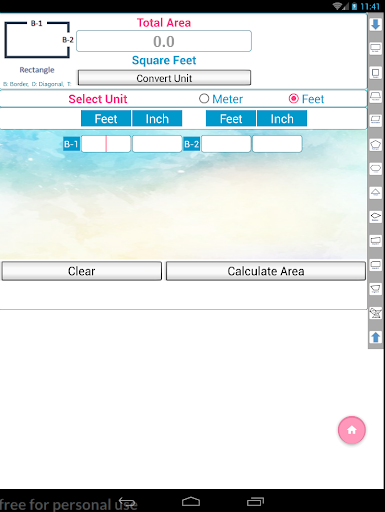The image size is (385, 512).
Task: Focus the B-2 inch input field
Action: tap(277, 144)
